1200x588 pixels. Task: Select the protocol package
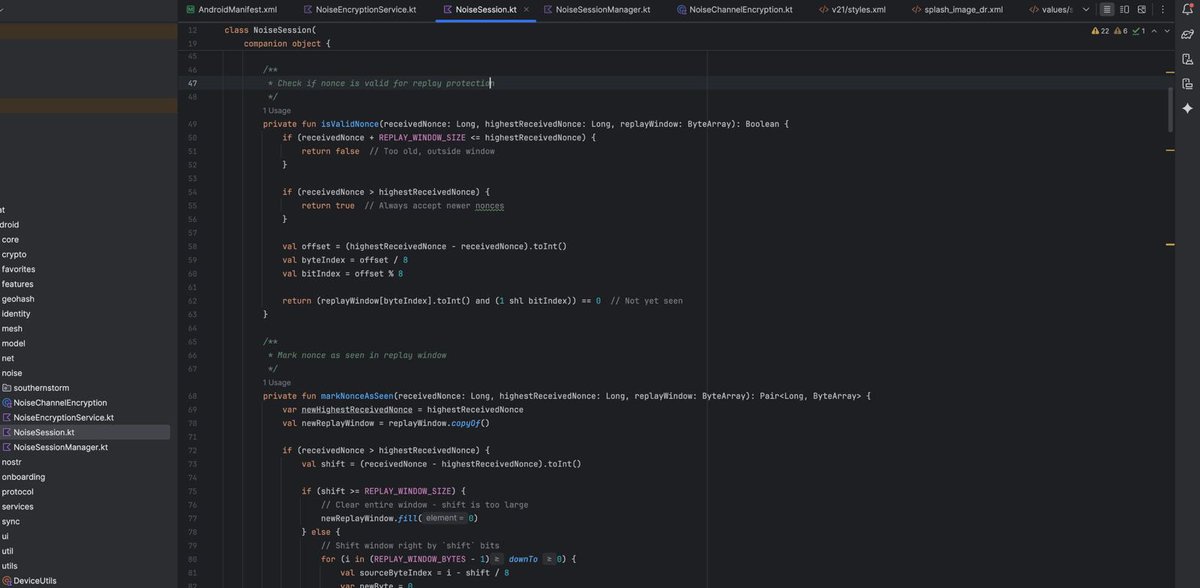(x=18, y=492)
